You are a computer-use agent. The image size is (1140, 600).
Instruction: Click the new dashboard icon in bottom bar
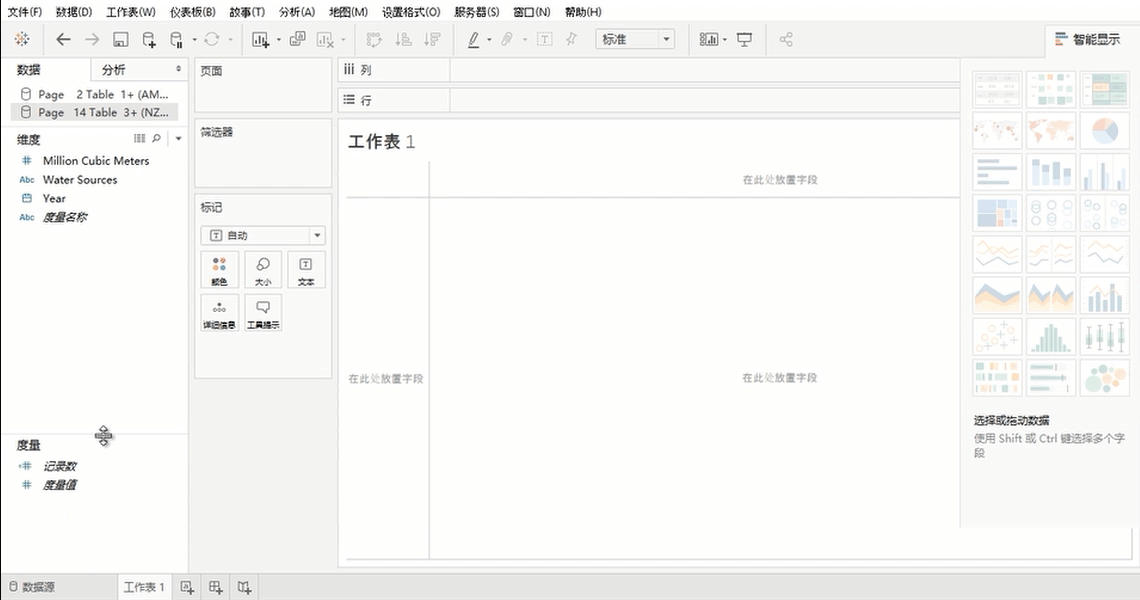point(215,587)
